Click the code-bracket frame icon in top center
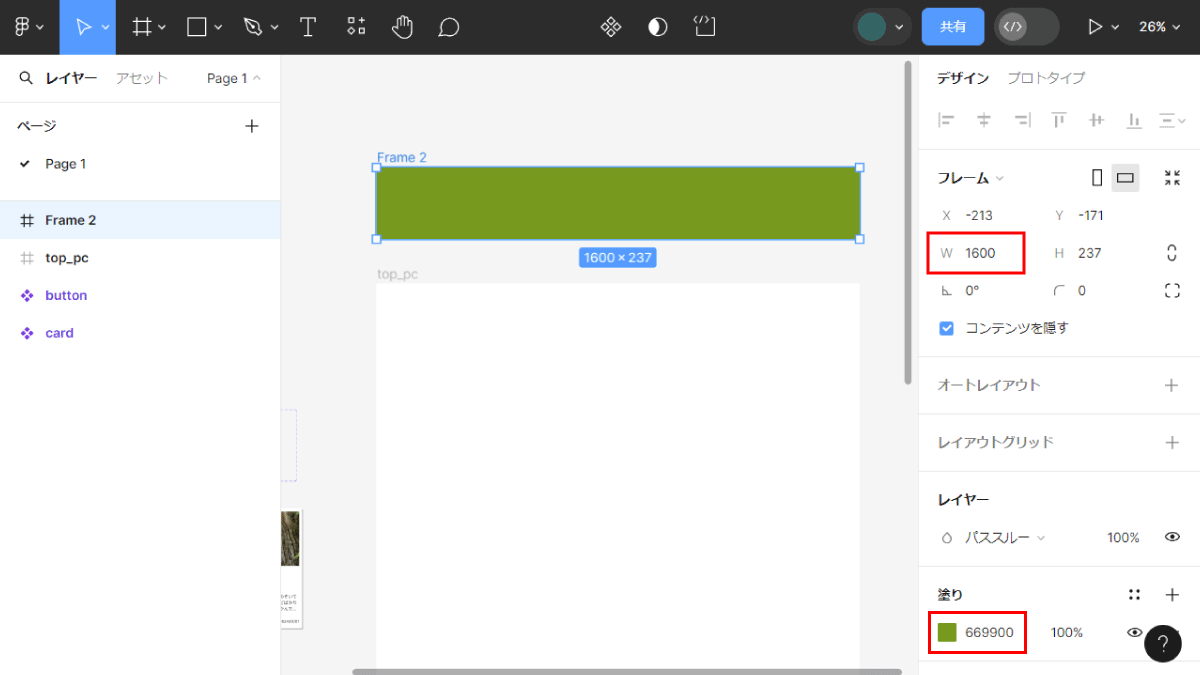Viewport: 1200px width, 675px height. 704,26
